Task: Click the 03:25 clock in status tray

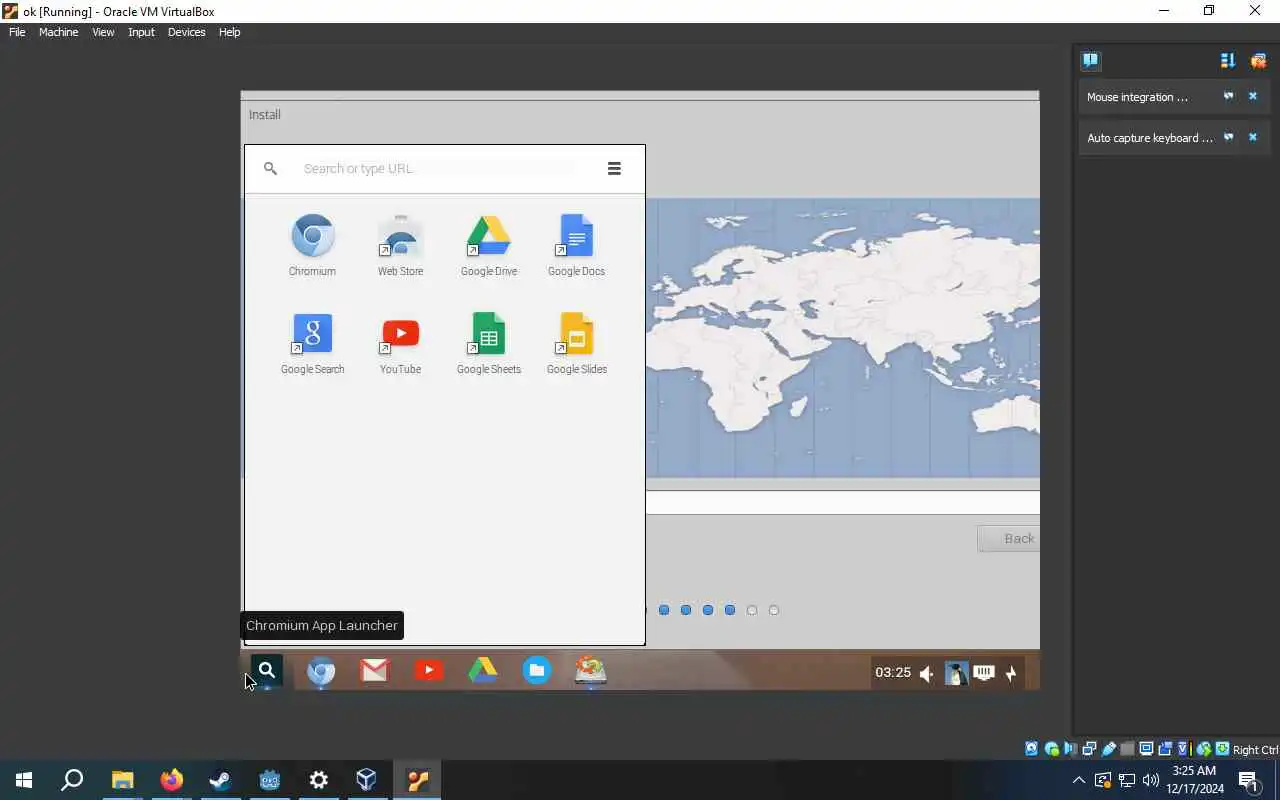Action: click(x=893, y=673)
